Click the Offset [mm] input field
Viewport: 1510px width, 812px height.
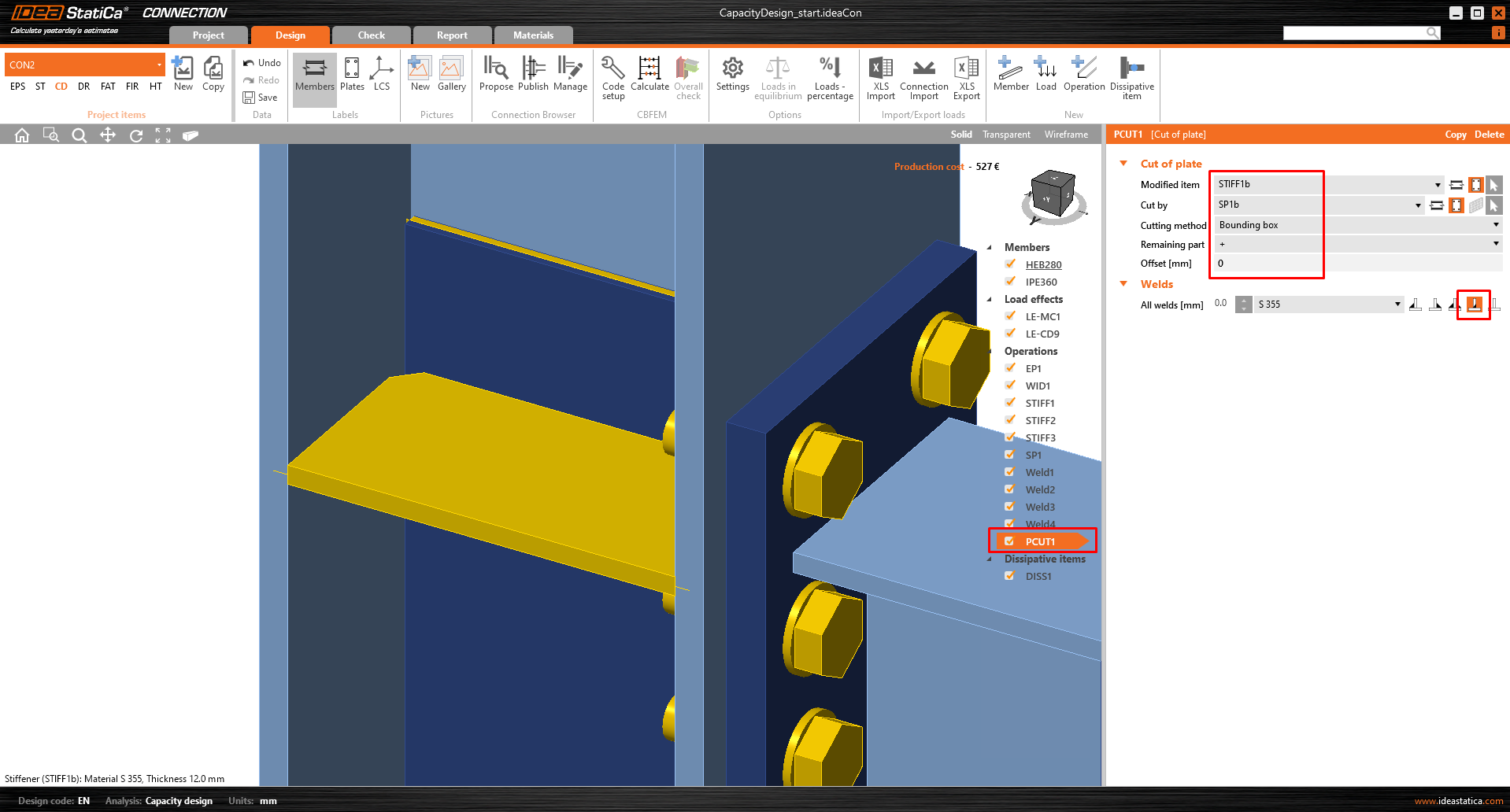click(x=1268, y=264)
